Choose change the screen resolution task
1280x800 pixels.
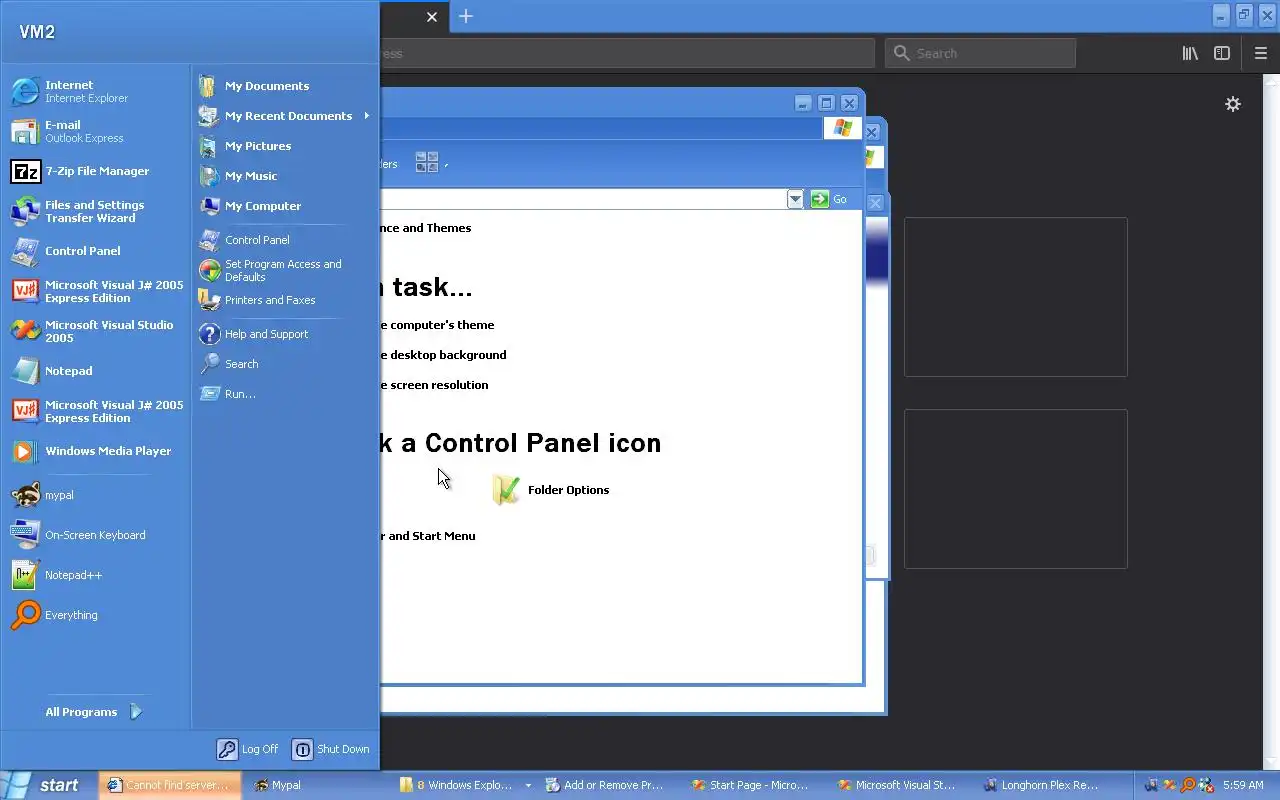pyautogui.click(x=434, y=385)
